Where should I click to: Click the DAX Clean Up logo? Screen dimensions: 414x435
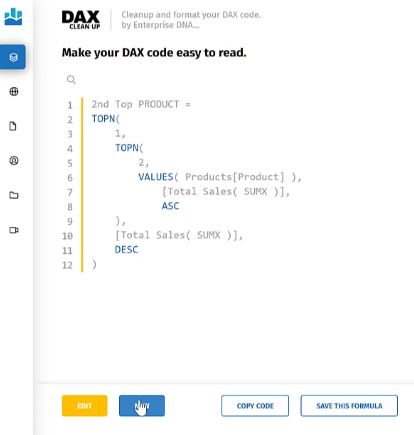point(81,20)
